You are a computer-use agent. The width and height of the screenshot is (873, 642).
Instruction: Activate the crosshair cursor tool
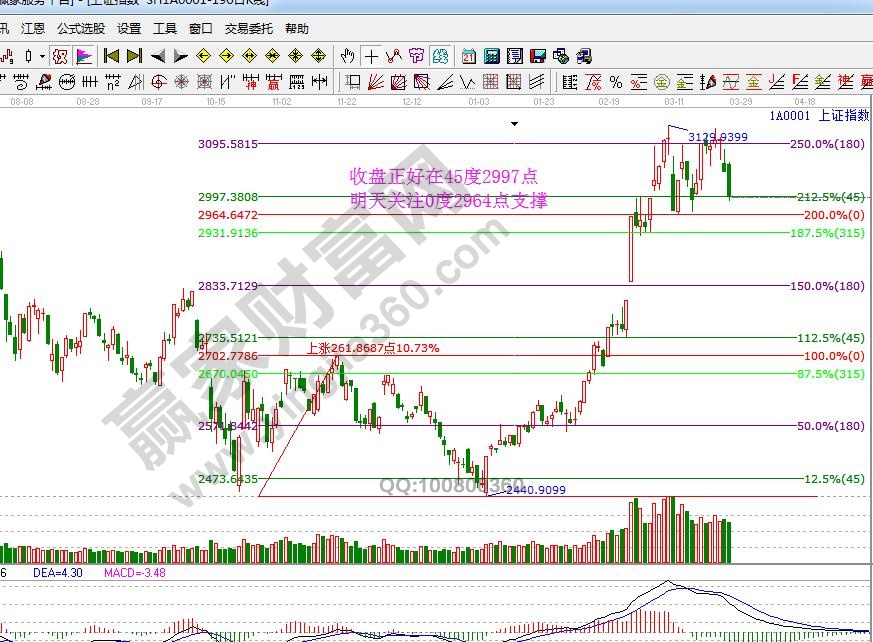click(371, 56)
